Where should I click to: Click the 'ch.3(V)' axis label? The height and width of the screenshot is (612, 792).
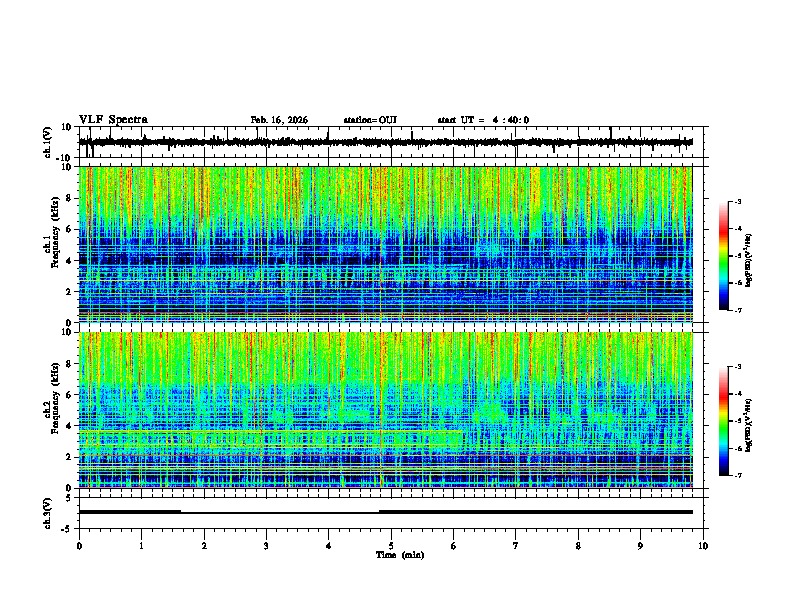48,513
